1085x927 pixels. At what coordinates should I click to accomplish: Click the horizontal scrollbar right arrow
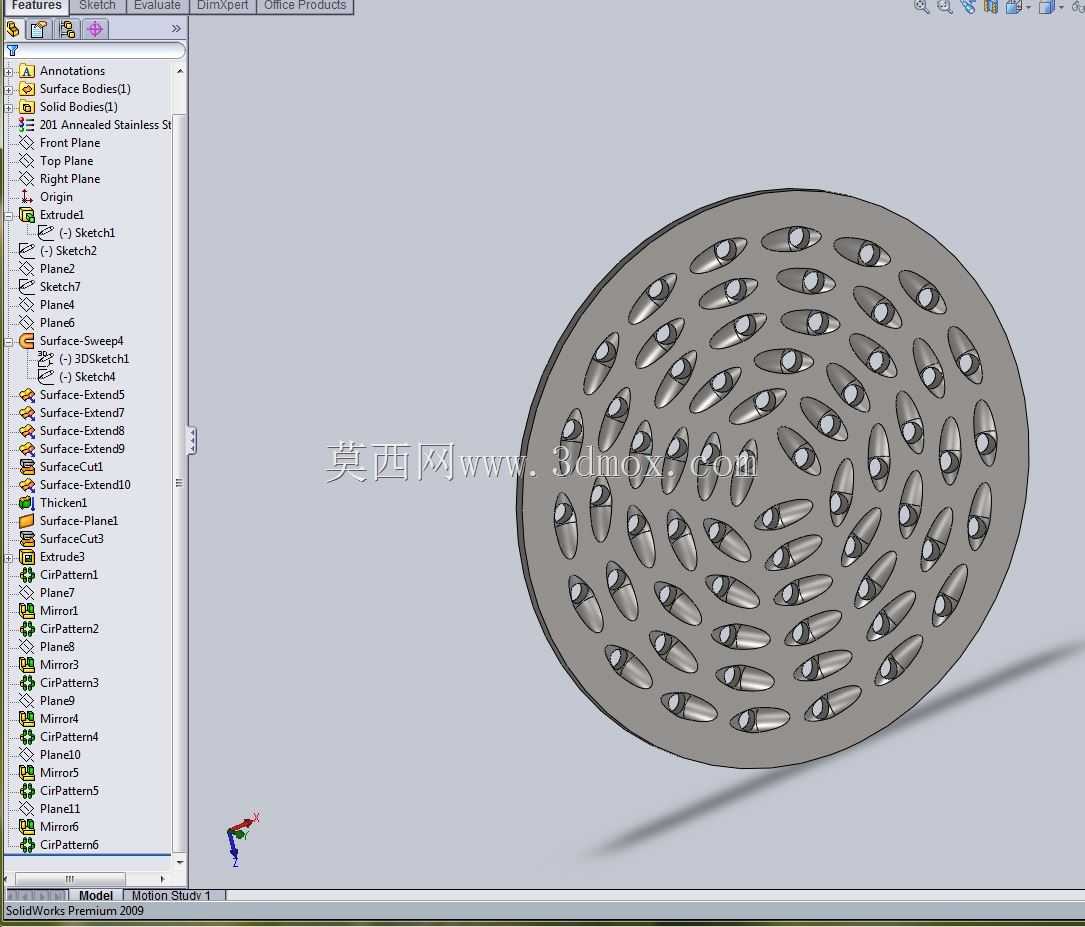coord(162,879)
